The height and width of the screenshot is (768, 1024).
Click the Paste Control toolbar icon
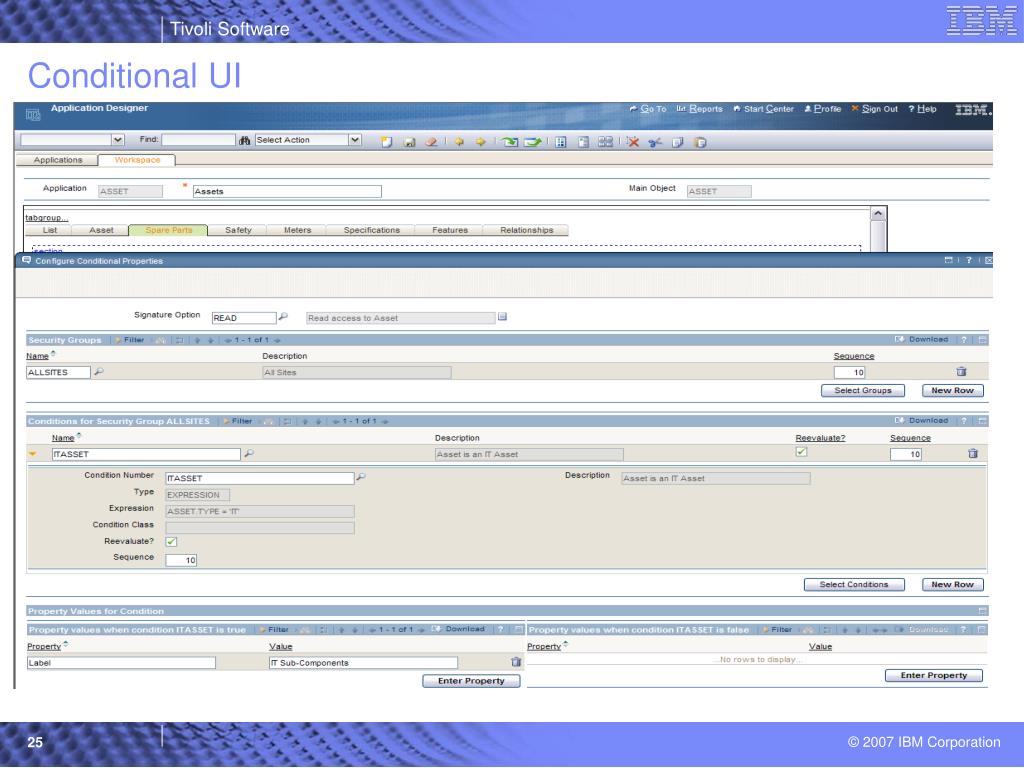click(700, 142)
